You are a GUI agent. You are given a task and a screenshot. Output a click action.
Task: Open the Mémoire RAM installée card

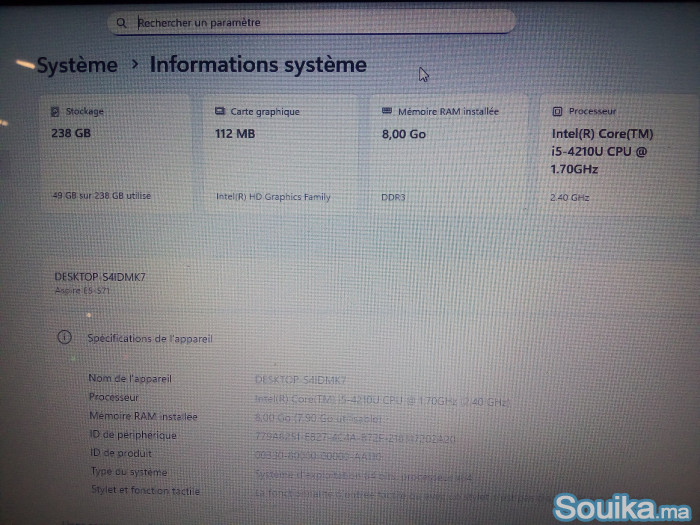[449, 153]
